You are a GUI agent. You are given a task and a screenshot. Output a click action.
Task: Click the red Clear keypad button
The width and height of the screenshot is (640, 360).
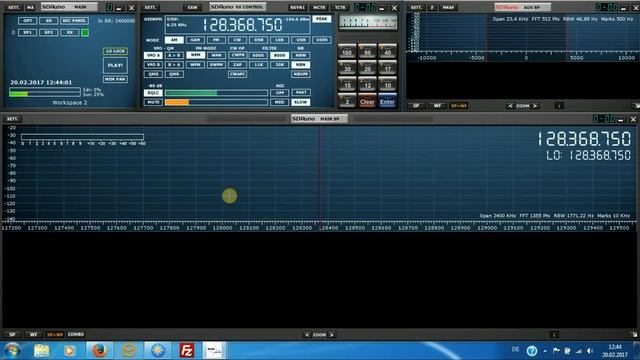tap(367, 101)
